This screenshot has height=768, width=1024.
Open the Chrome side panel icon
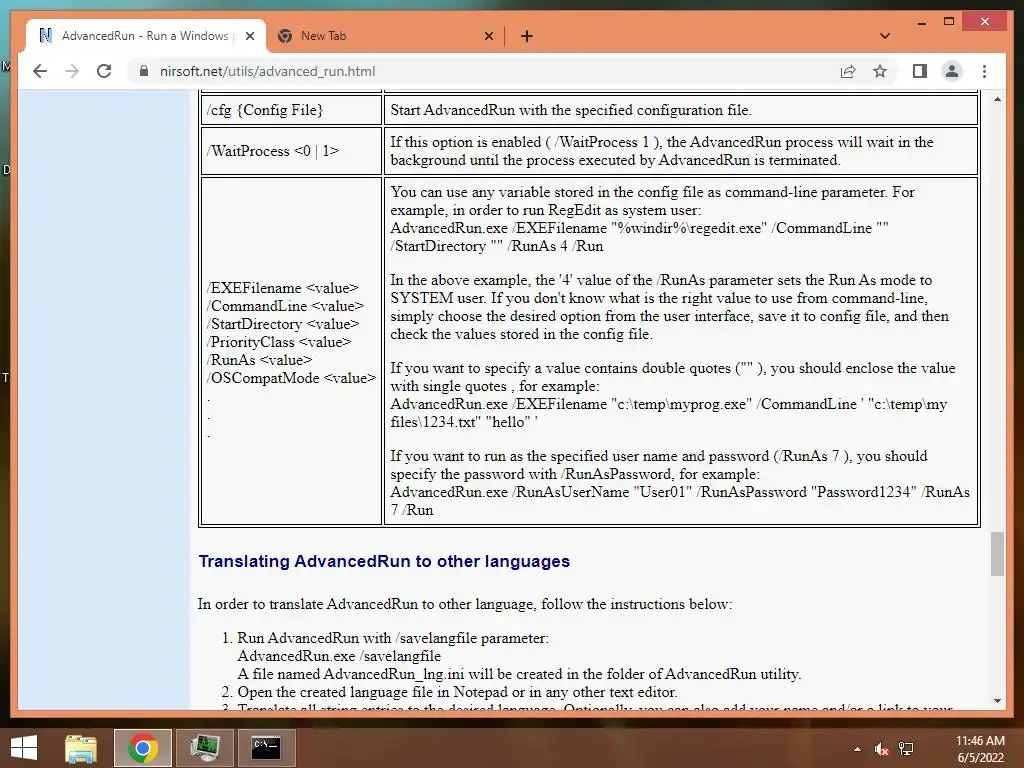click(x=920, y=71)
